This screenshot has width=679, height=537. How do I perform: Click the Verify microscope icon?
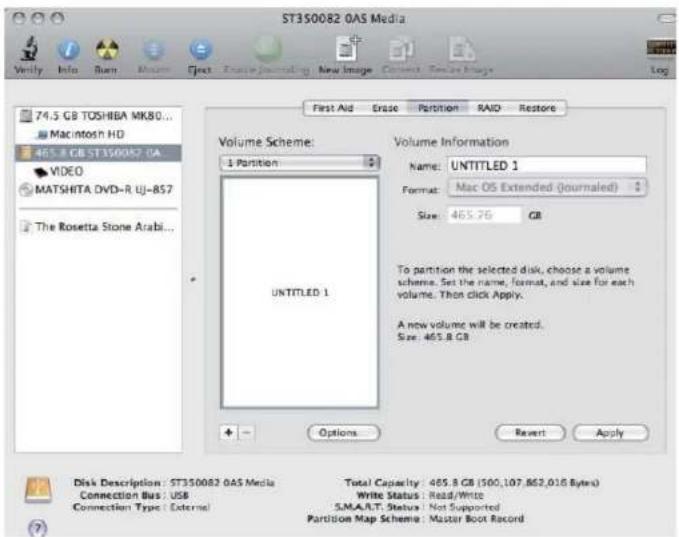tap(29, 49)
